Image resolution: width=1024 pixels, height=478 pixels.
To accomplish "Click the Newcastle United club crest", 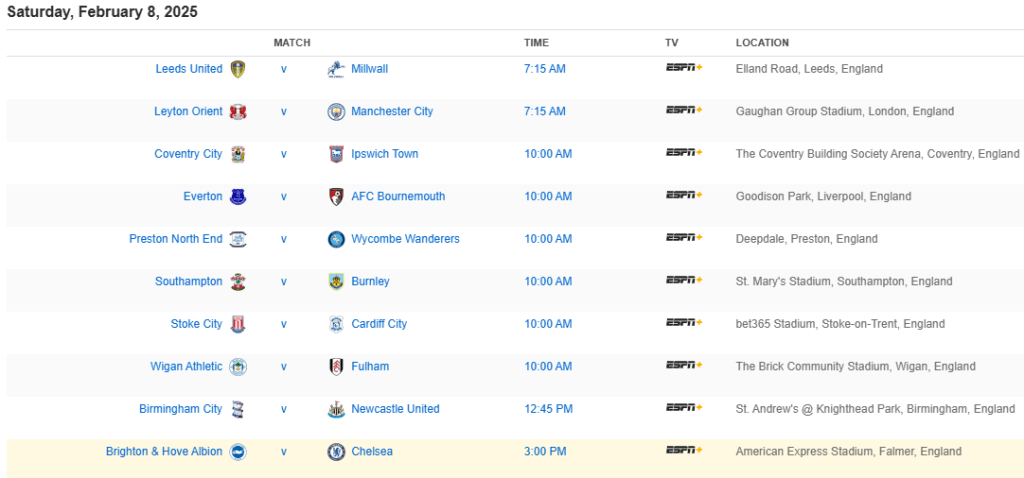I will (336, 409).
